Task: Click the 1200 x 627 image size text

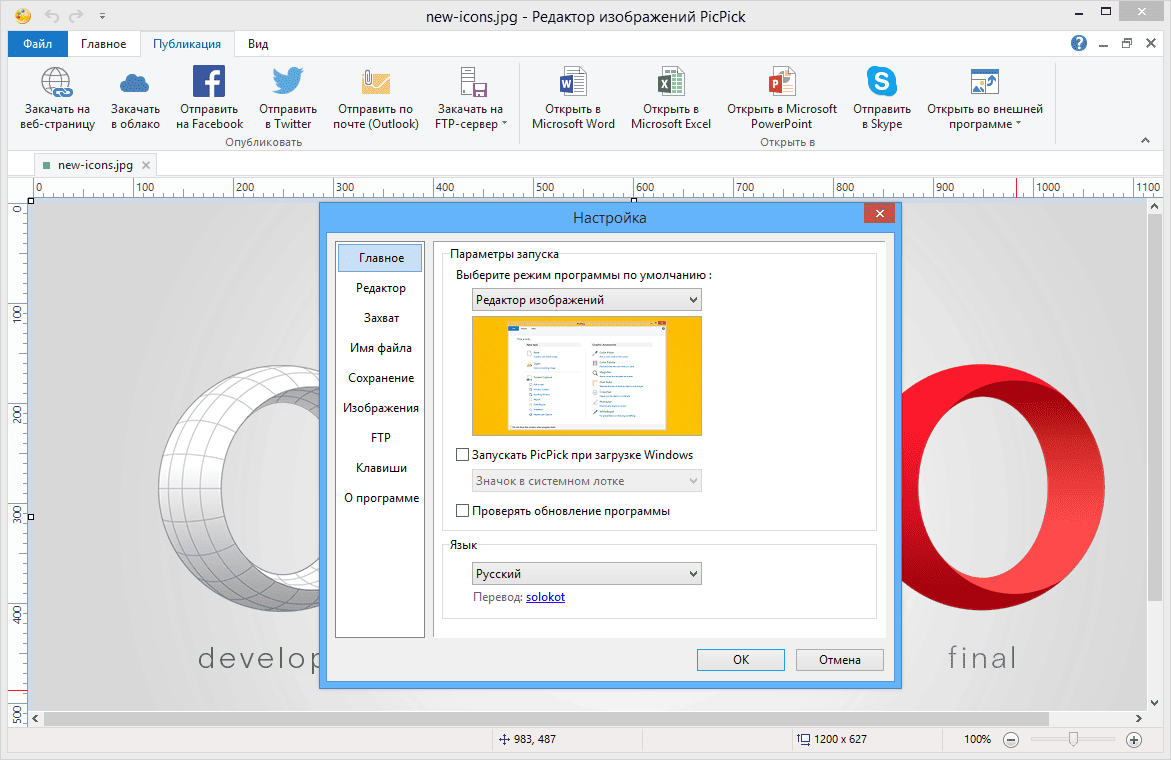Action: (840, 739)
